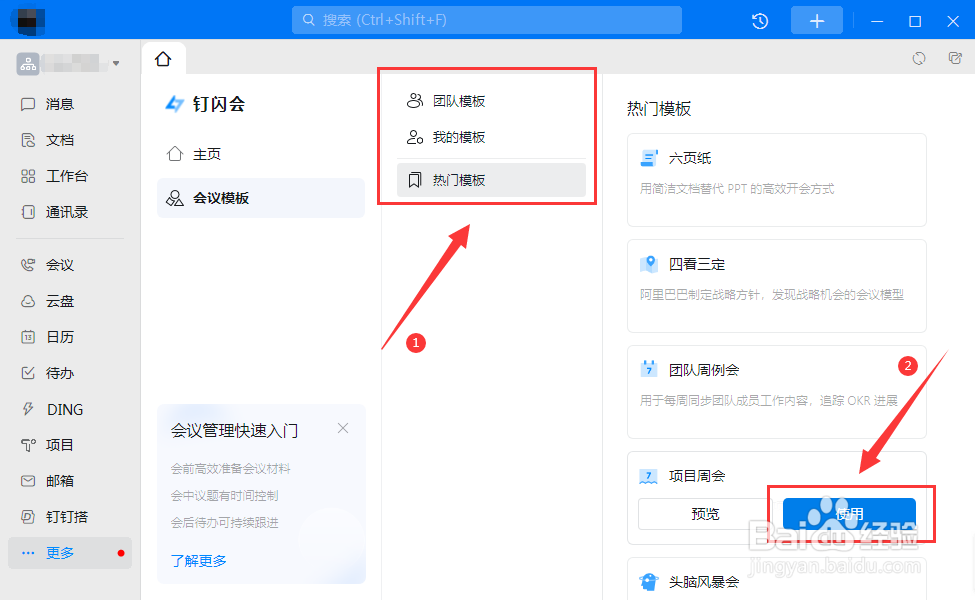This screenshot has width=975, height=600.
Task: Minimize the application window
Action: point(877,21)
